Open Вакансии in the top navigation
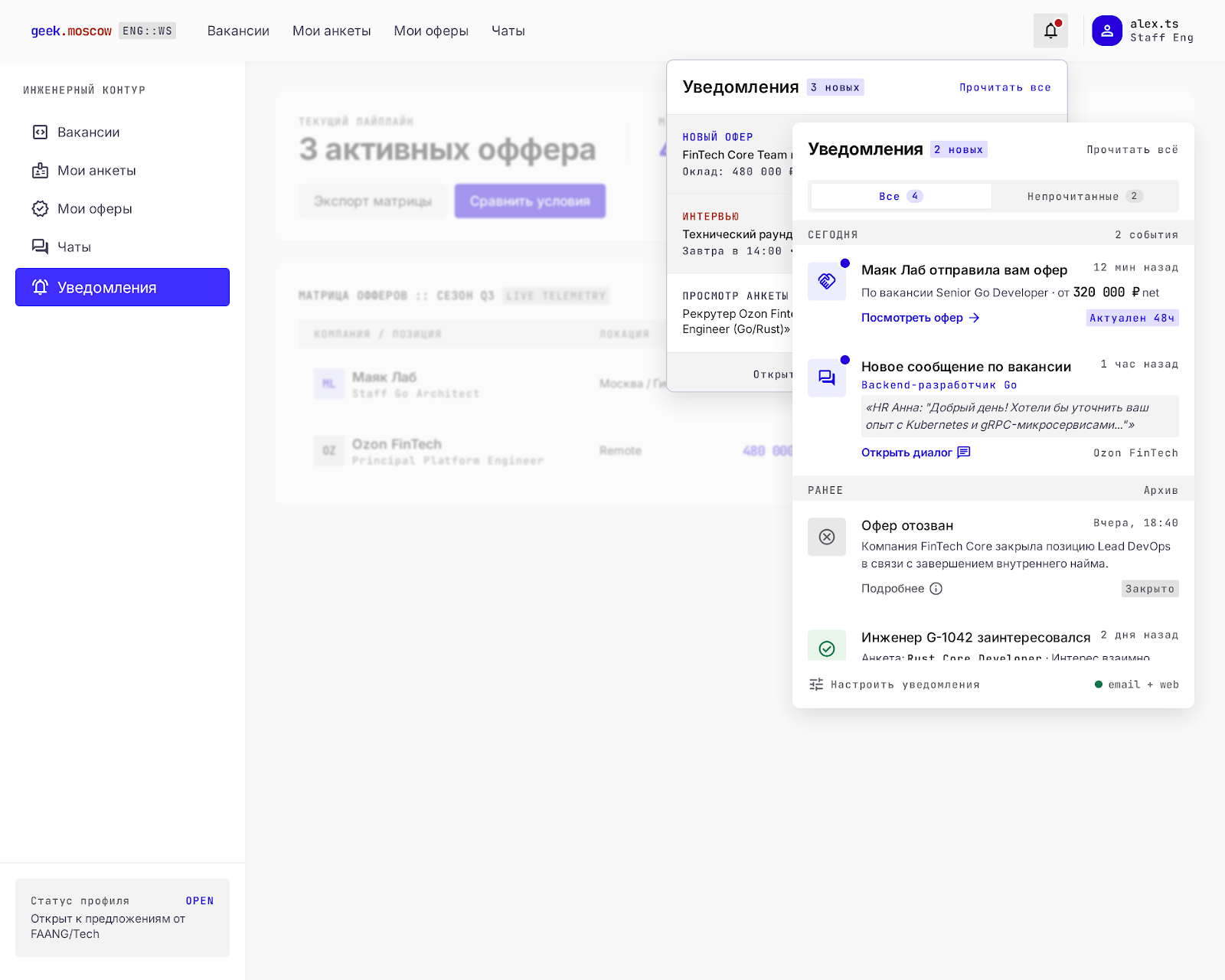Screen dimensions: 1225x980 [x=238, y=31]
